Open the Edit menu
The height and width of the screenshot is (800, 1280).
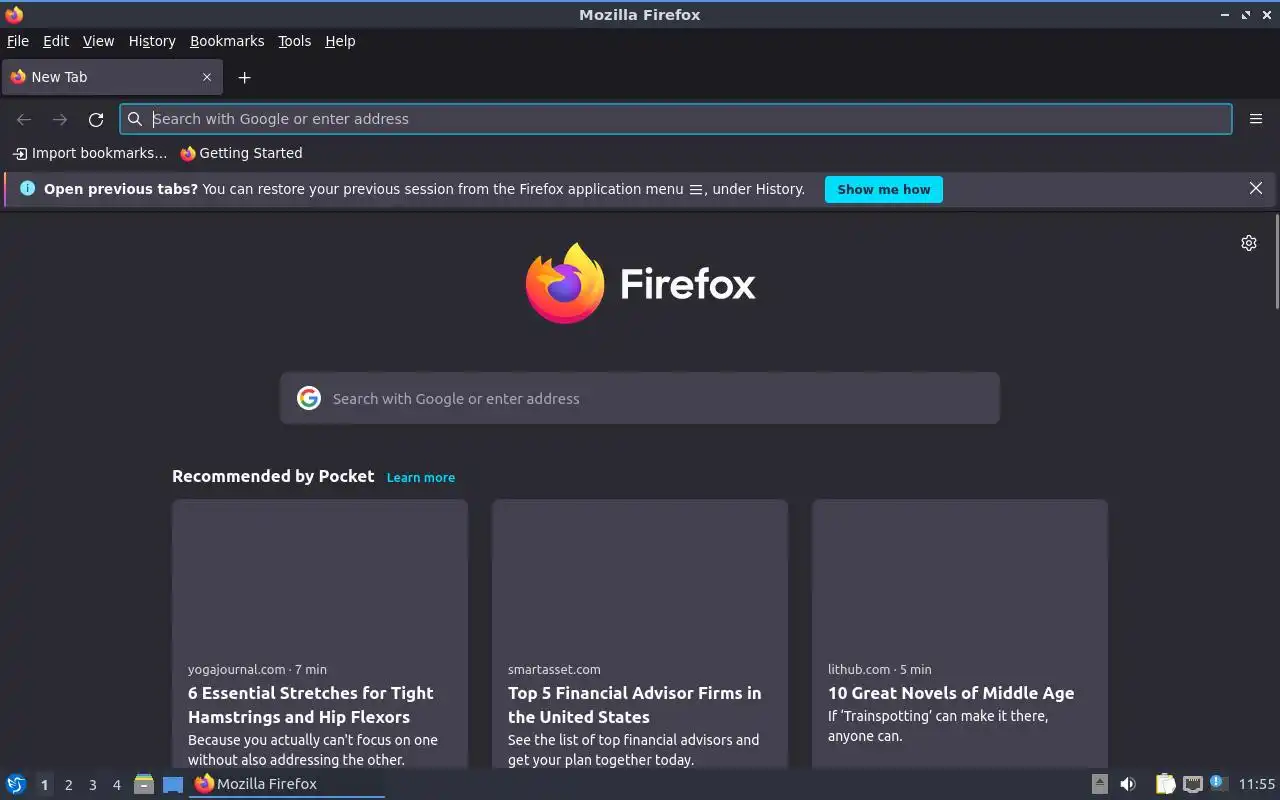click(x=56, y=41)
